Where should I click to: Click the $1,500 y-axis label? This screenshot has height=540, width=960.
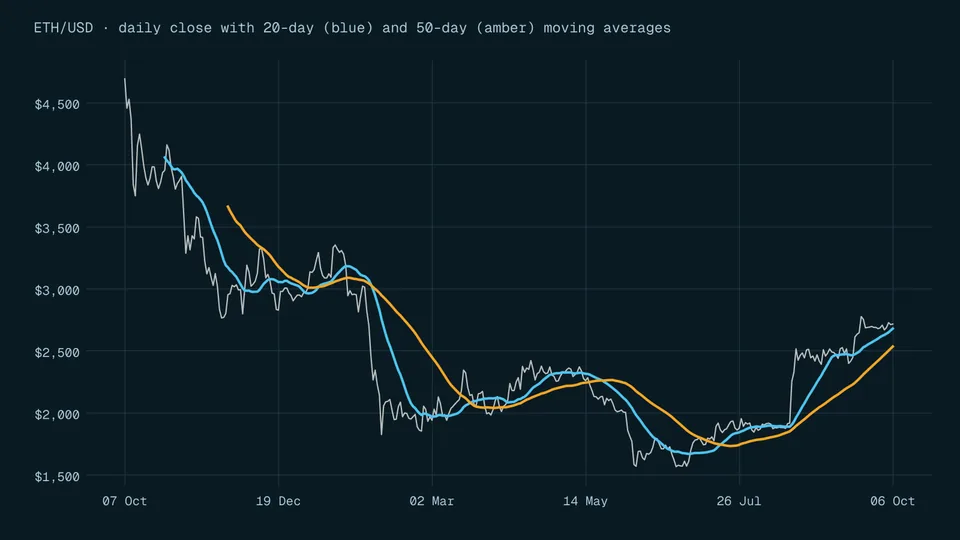pos(57,477)
